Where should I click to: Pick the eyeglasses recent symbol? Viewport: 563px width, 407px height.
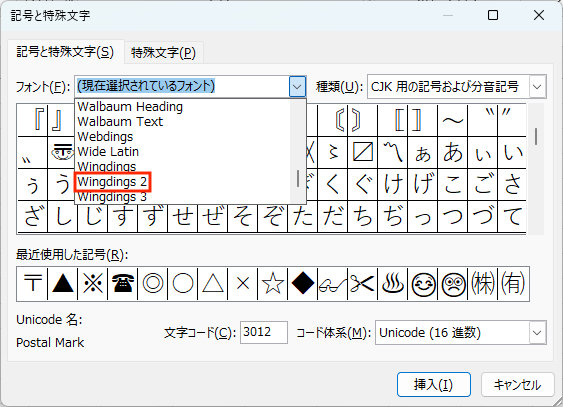pos(332,284)
